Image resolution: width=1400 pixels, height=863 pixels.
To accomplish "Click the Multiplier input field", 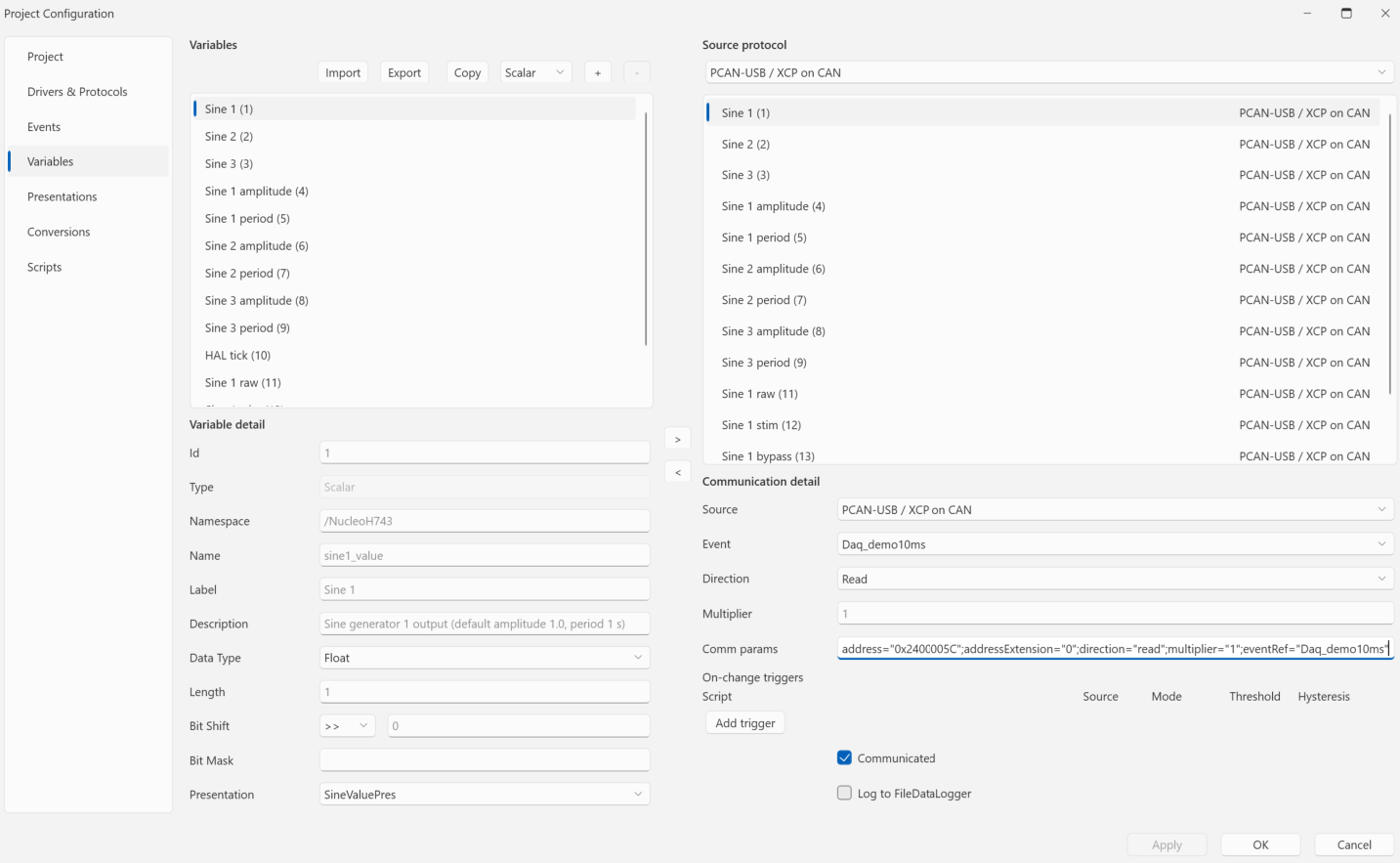I will [x=1116, y=614].
